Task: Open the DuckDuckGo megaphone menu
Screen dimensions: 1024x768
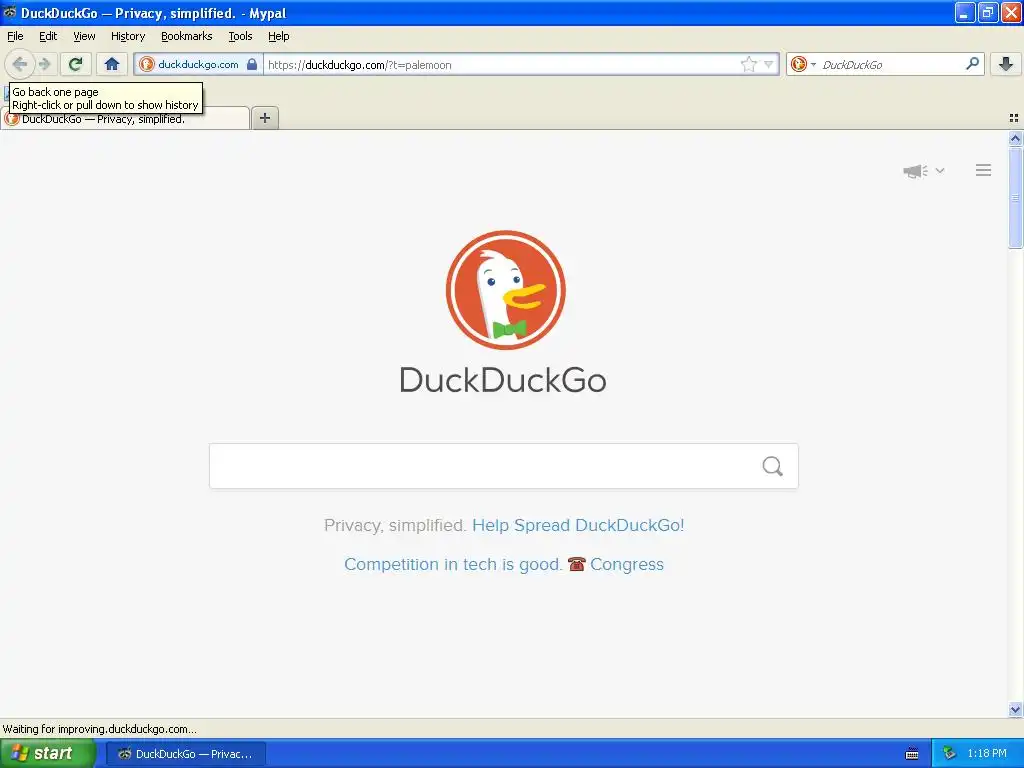Action: coord(923,171)
